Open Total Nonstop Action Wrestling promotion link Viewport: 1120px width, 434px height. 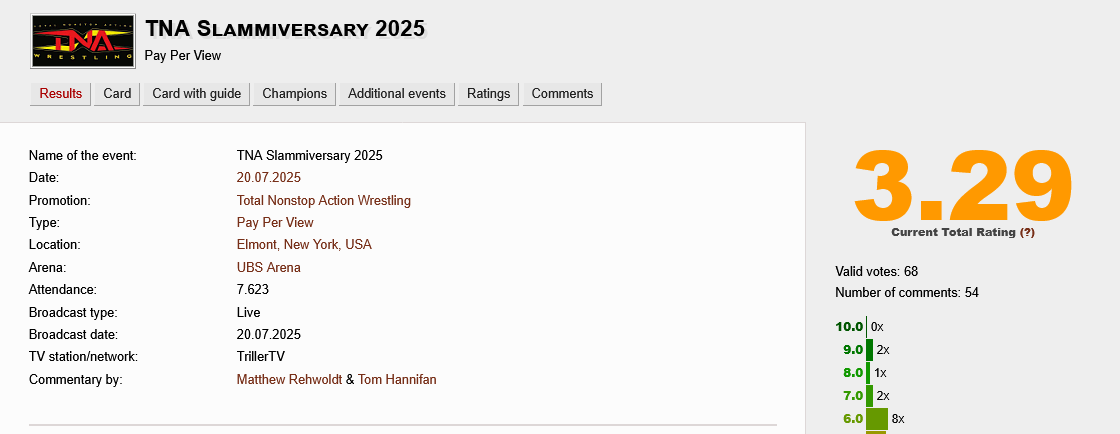(x=323, y=200)
